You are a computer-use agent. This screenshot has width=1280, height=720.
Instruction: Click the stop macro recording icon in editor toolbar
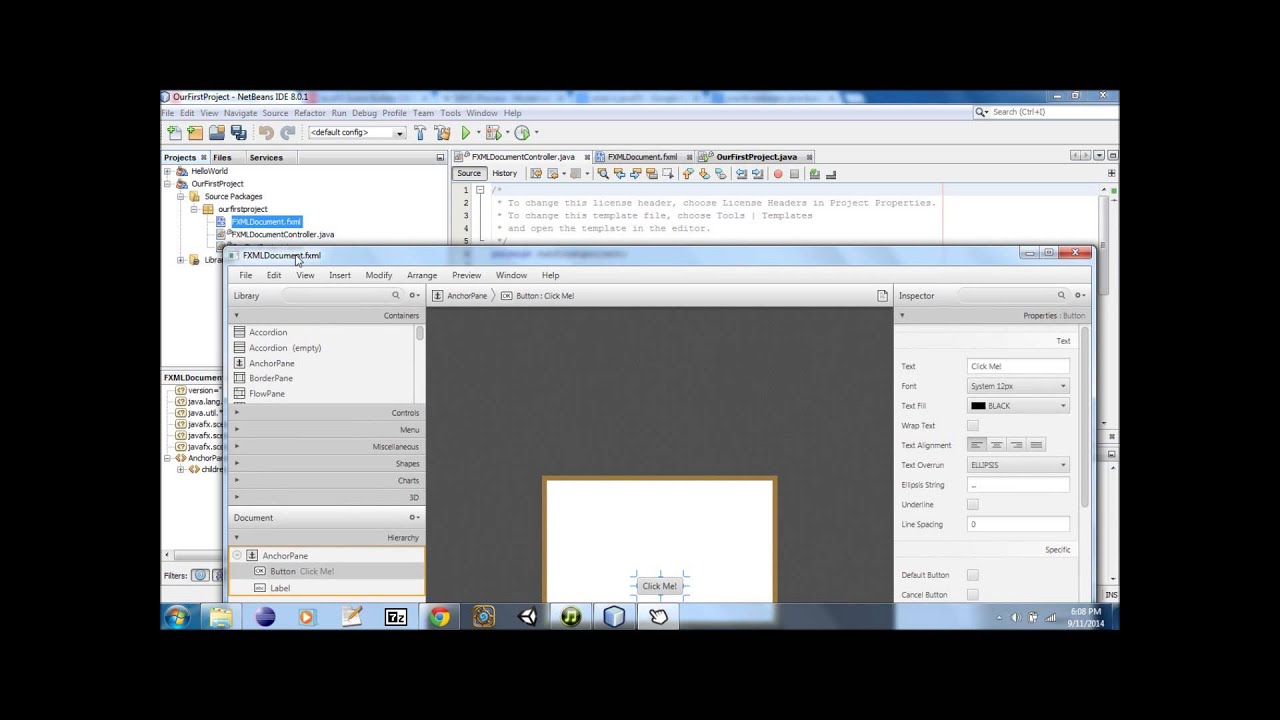[795, 174]
